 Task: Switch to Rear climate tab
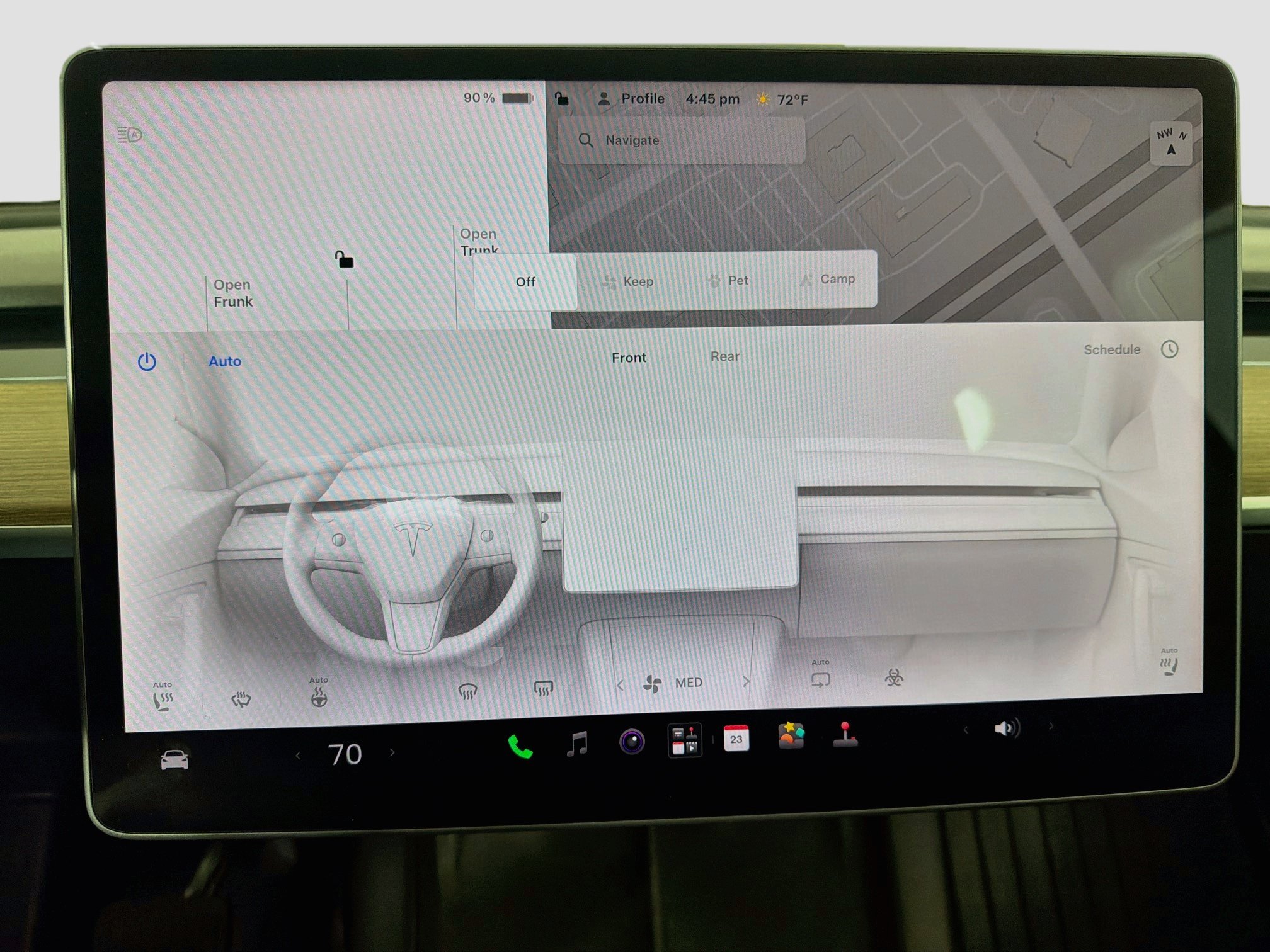pos(725,356)
